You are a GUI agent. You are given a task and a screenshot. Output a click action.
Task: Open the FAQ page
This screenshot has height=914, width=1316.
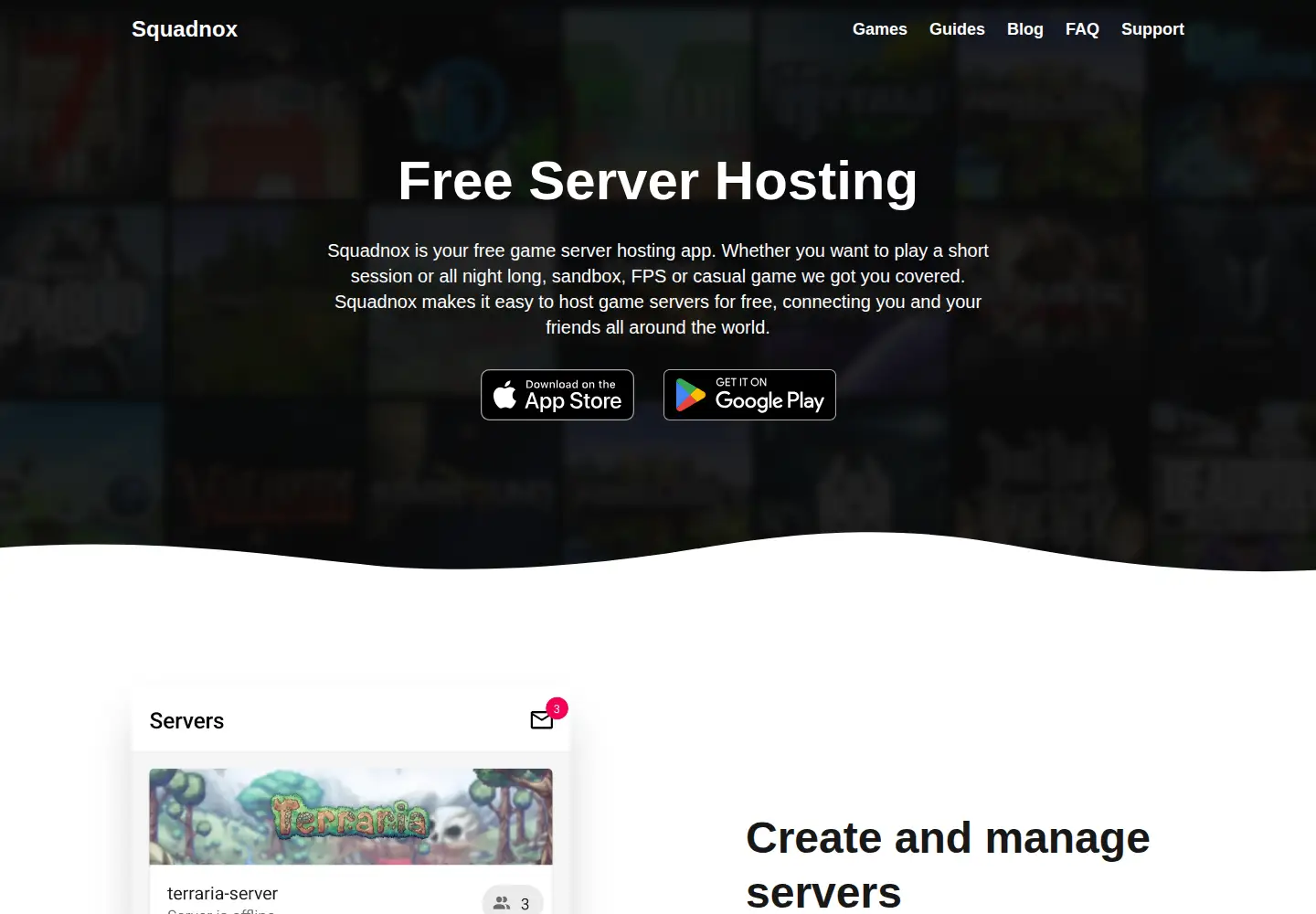tap(1082, 29)
